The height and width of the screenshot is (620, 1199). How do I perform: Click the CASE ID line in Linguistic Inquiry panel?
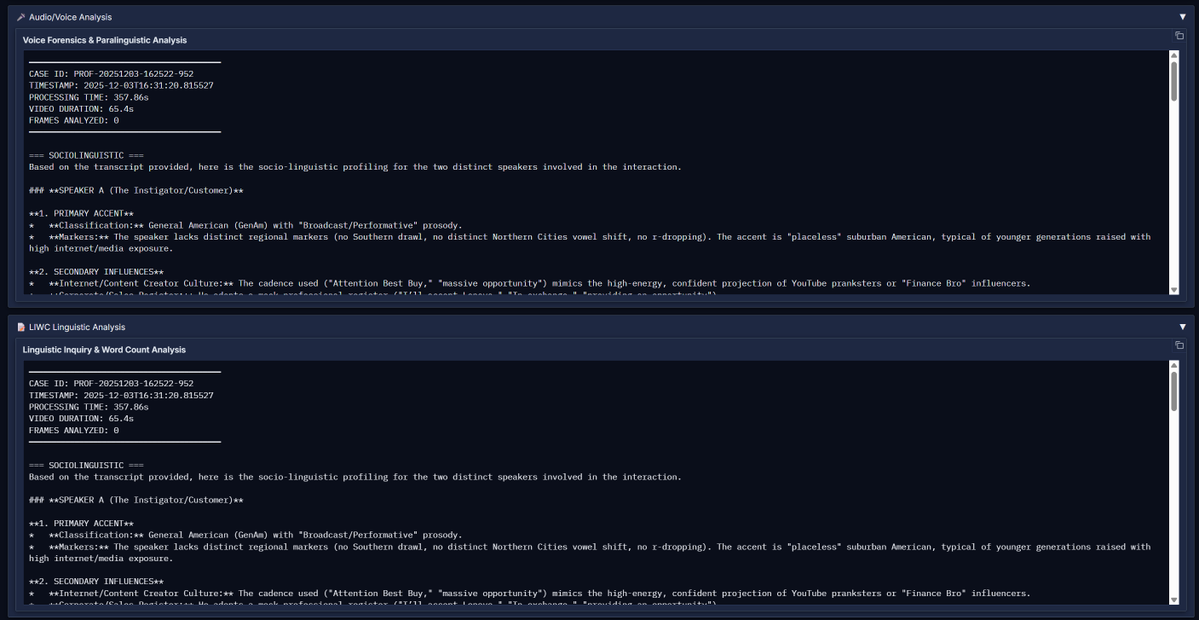(111, 384)
